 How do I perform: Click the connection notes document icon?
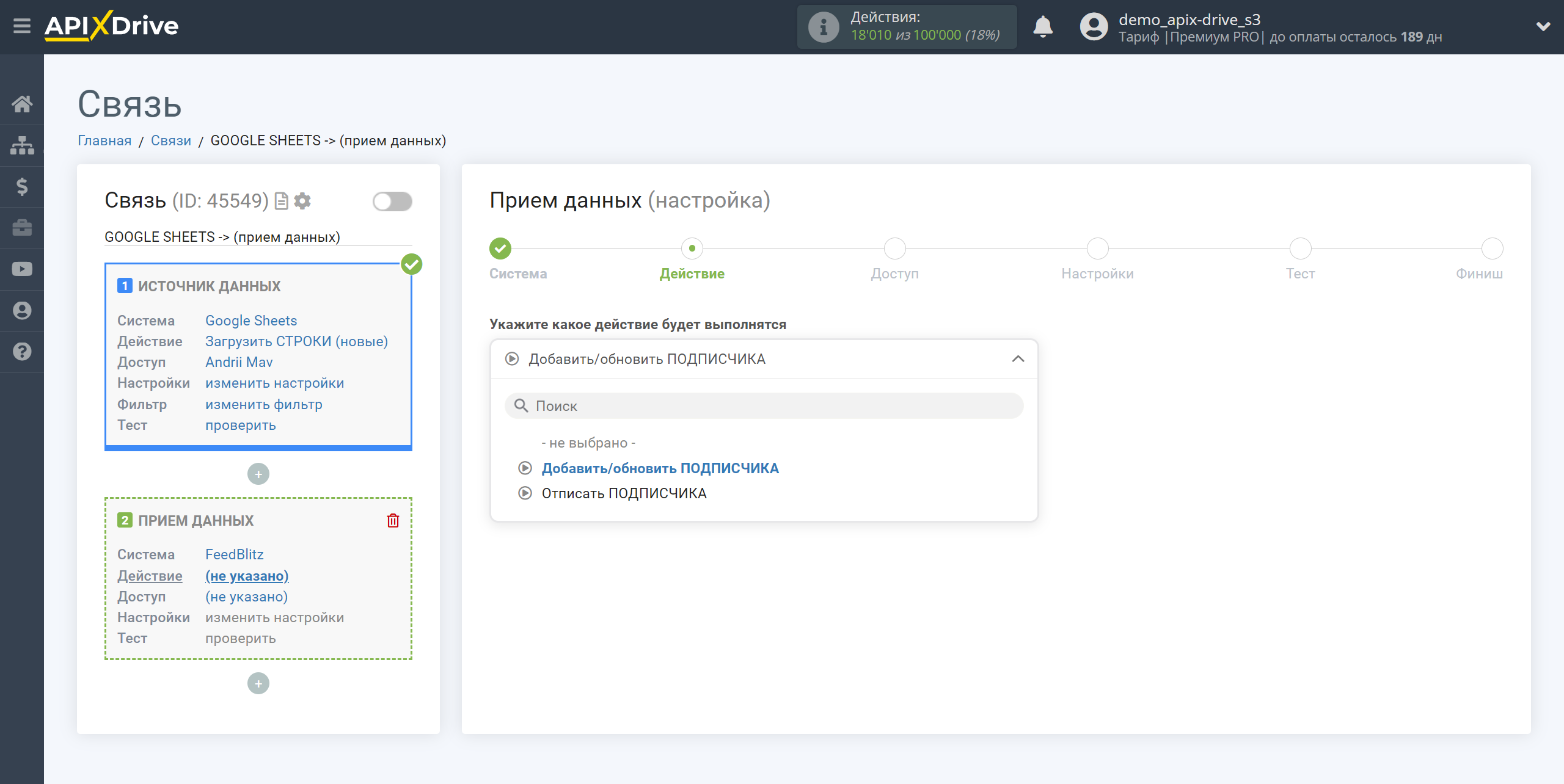pyautogui.click(x=281, y=201)
